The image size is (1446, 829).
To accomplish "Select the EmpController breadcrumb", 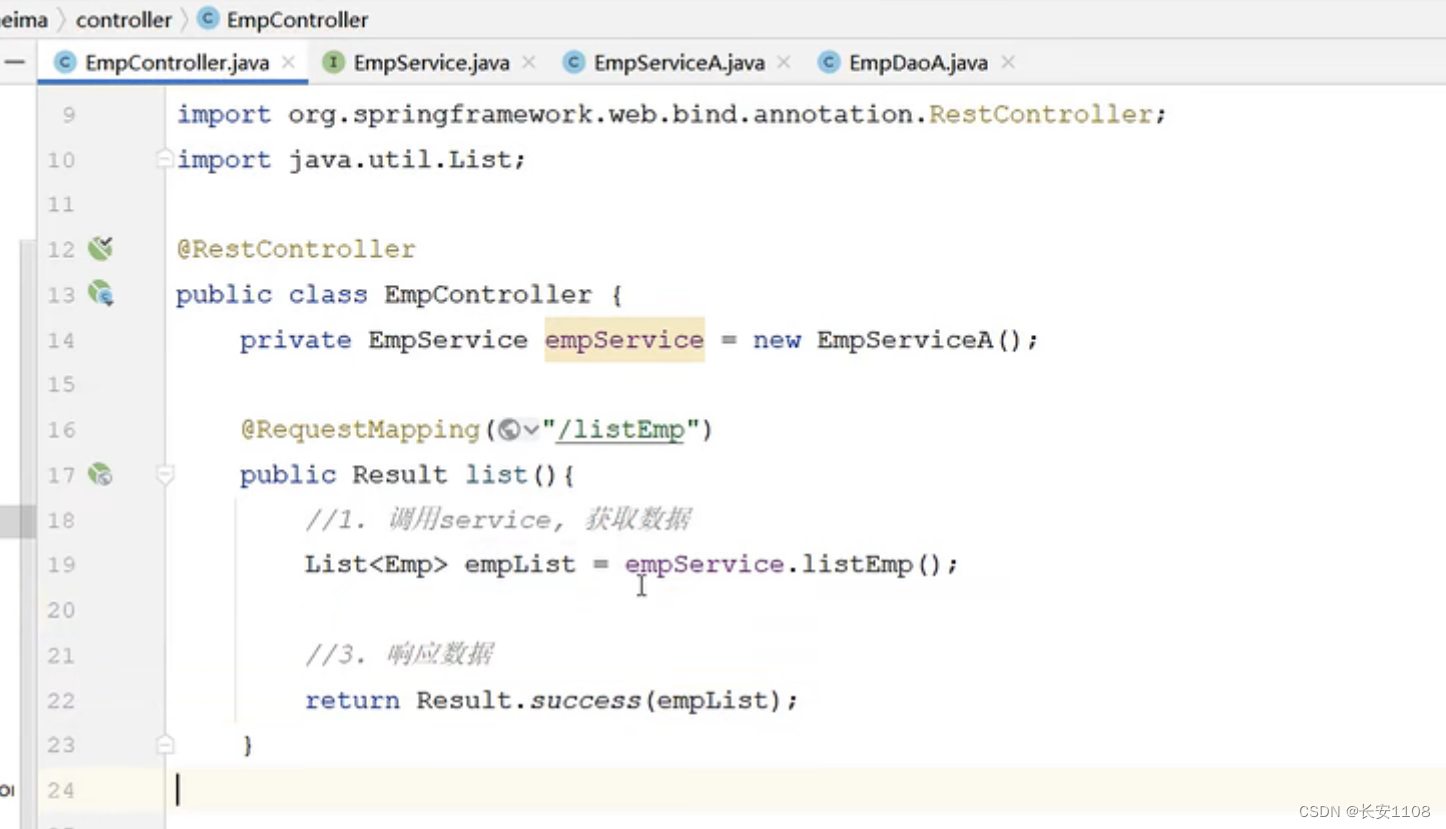I will [297, 20].
